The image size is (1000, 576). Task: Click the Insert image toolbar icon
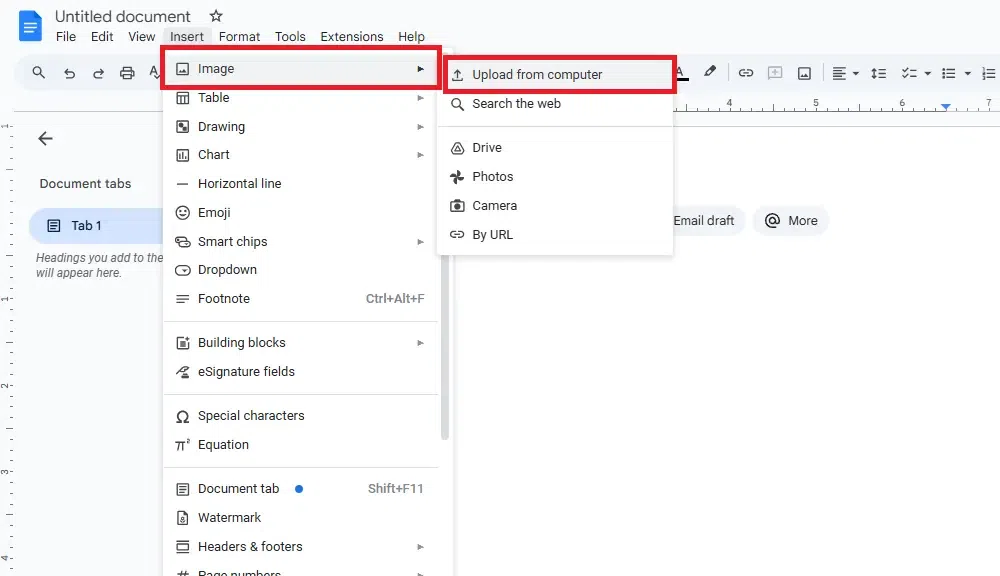coord(804,73)
